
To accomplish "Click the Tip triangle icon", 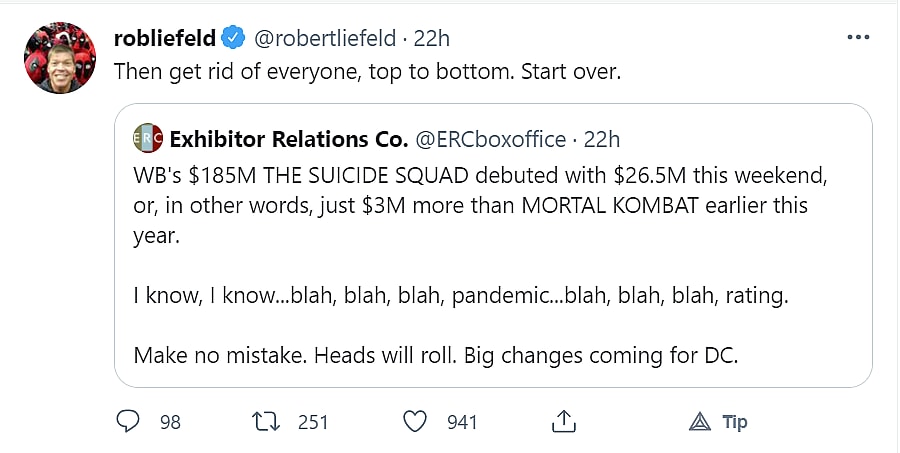I will (699, 422).
